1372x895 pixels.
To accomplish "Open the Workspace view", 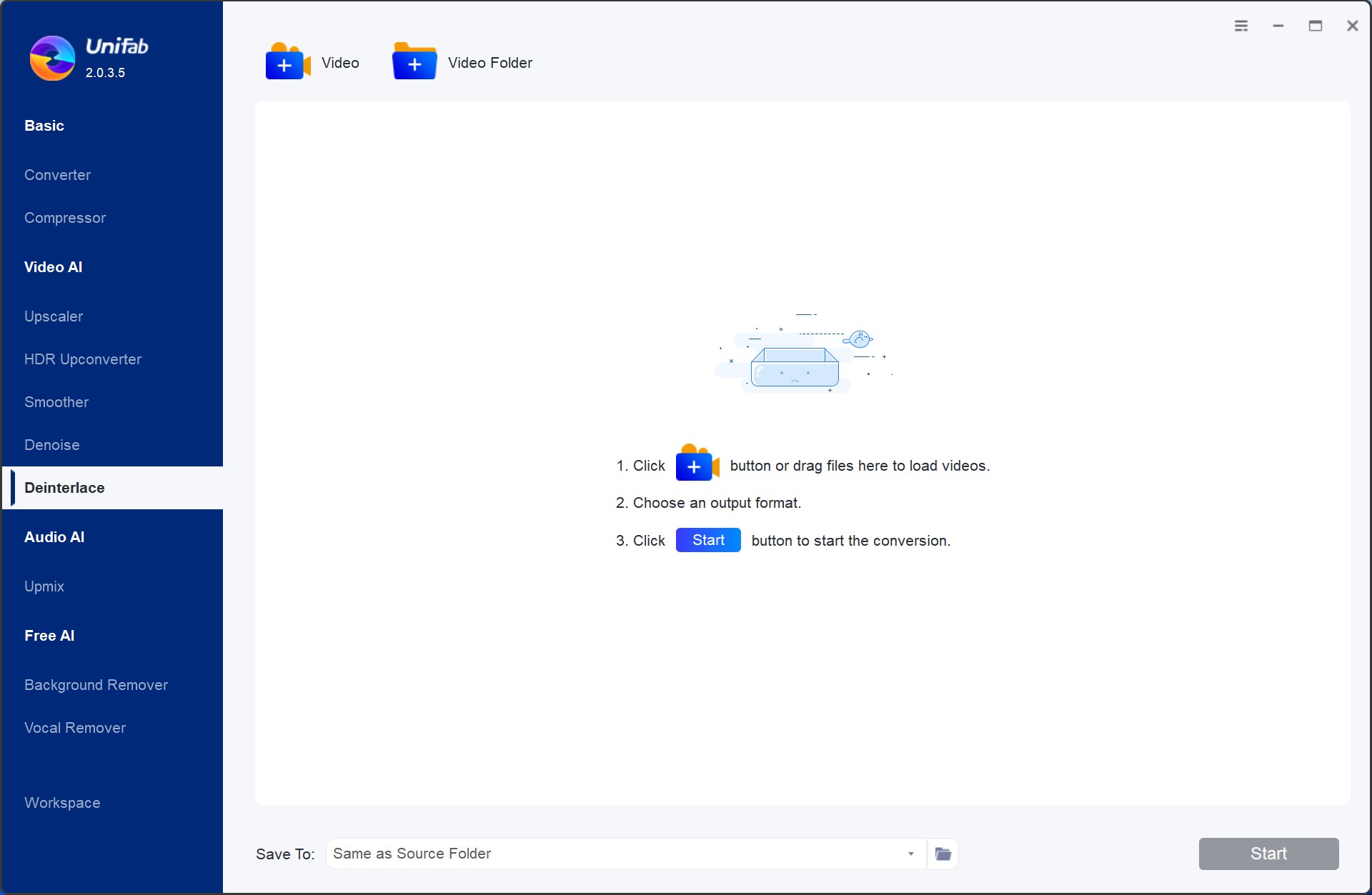I will [62, 803].
